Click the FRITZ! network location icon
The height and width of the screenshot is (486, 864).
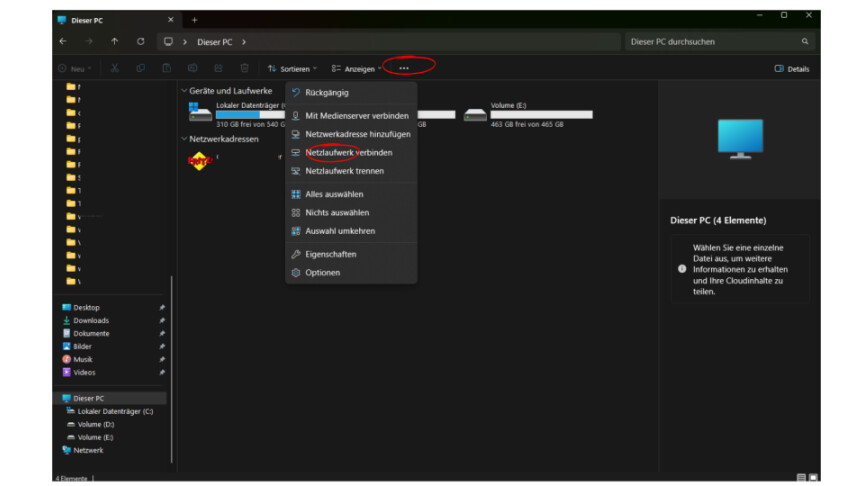[199, 161]
